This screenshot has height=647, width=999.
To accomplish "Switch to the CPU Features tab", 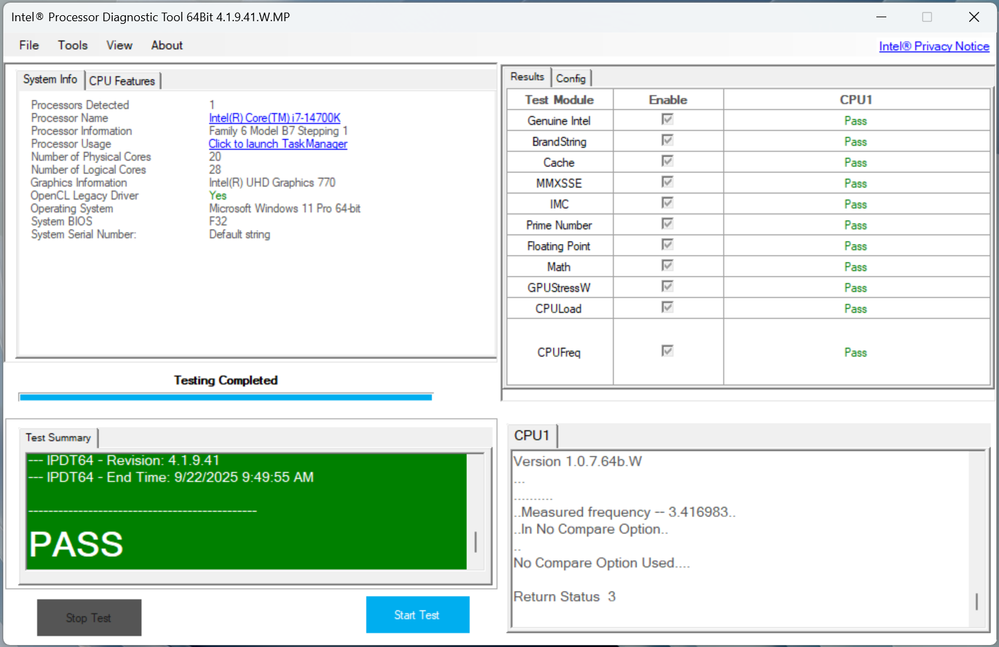I will (122, 81).
